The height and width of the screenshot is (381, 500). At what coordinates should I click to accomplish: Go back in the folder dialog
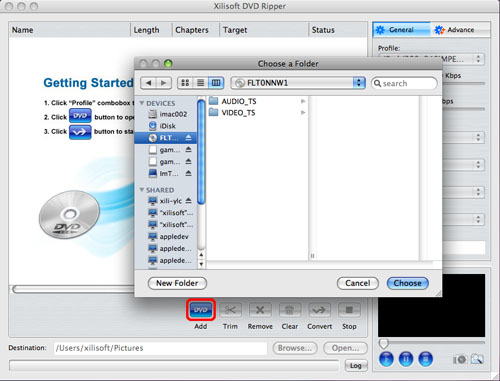click(148, 83)
